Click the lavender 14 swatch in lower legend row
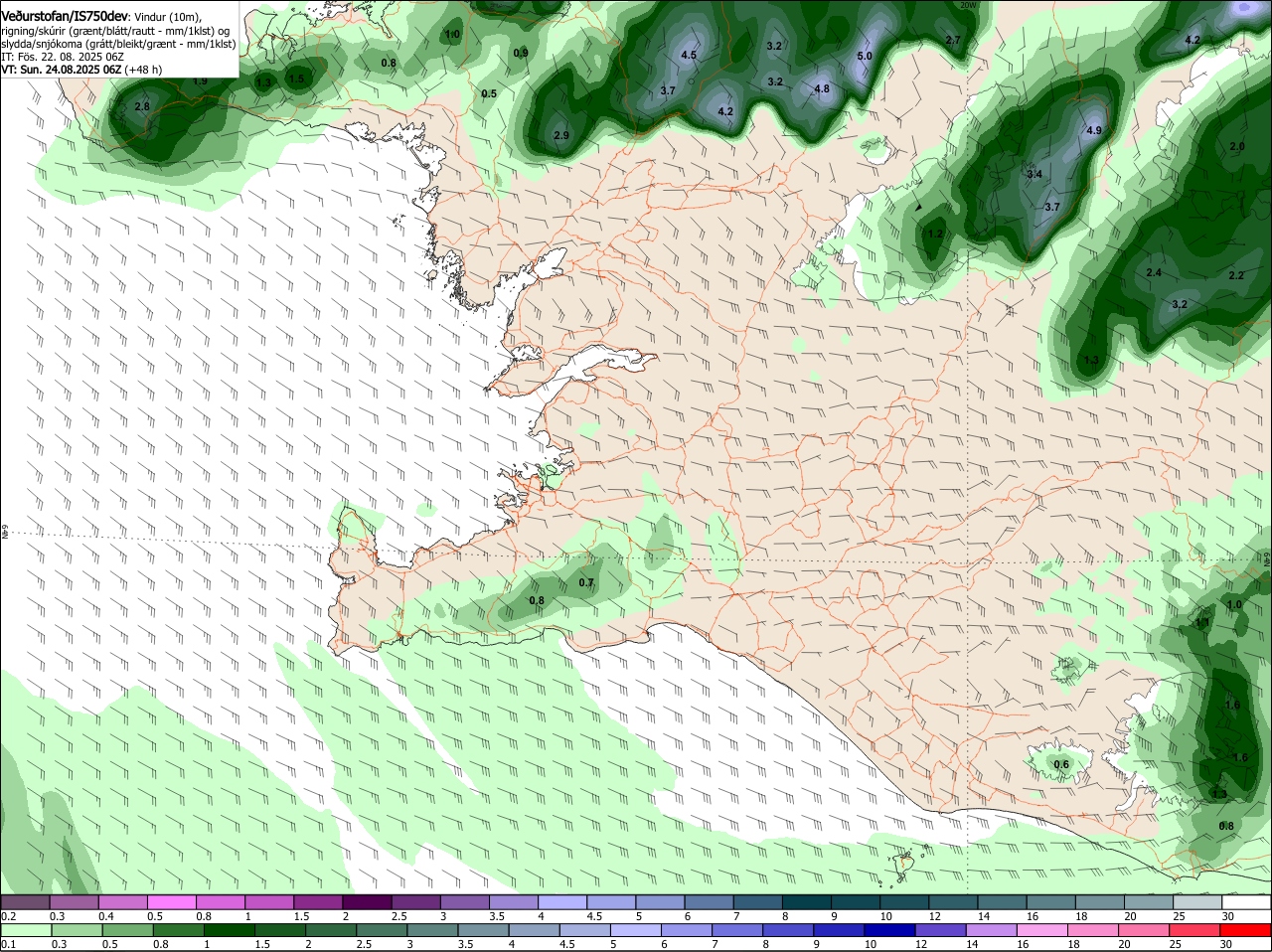Screen dimensions: 1272x952 click(991, 930)
